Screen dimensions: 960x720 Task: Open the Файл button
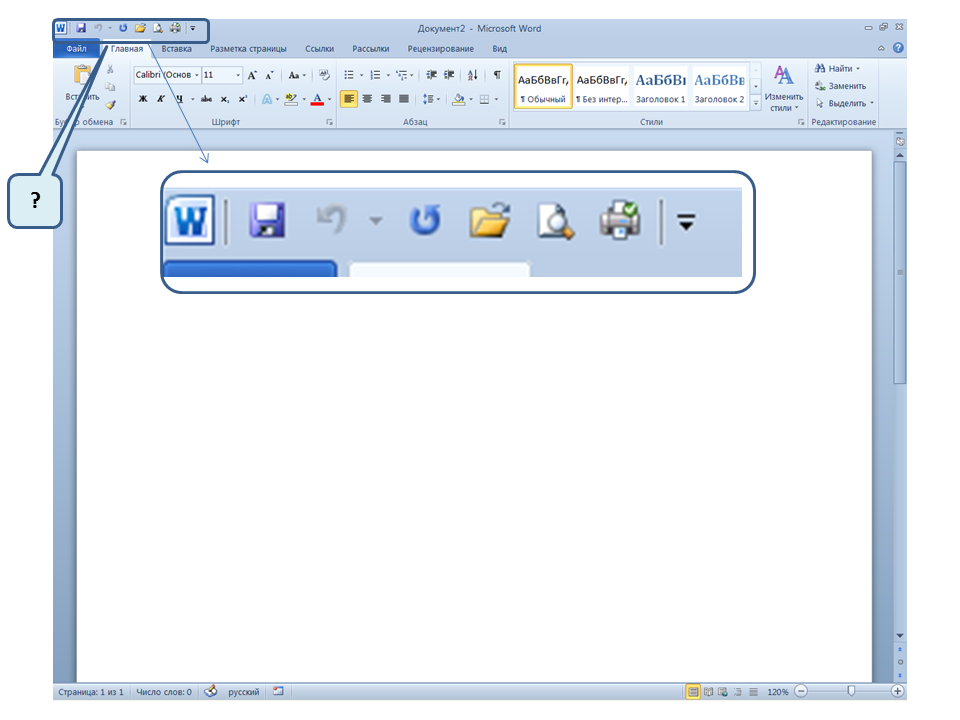click(76, 48)
